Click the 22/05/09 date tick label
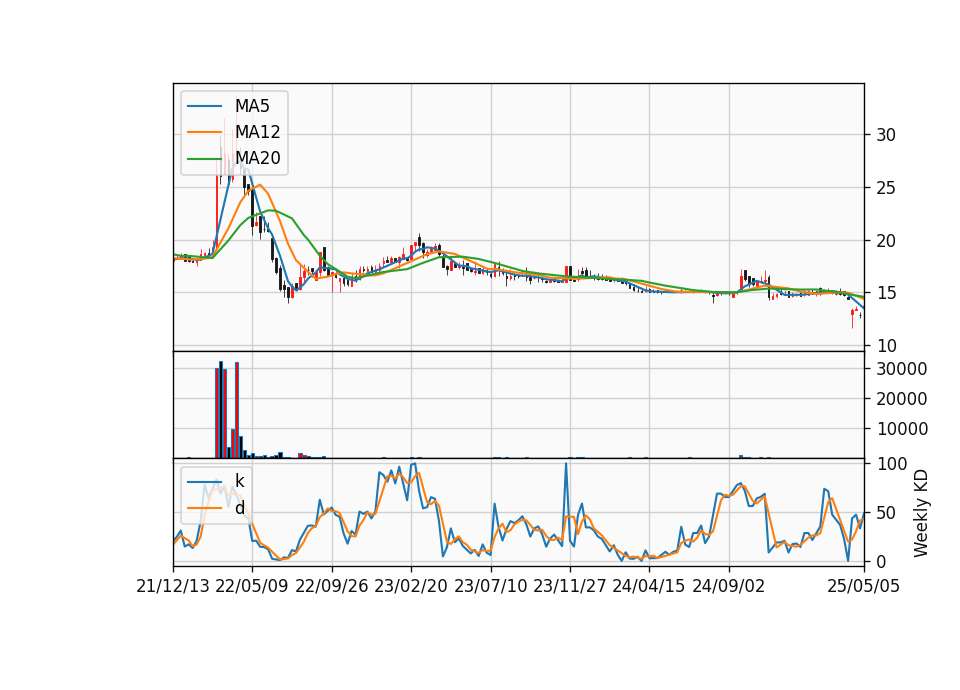 (x=252, y=586)
